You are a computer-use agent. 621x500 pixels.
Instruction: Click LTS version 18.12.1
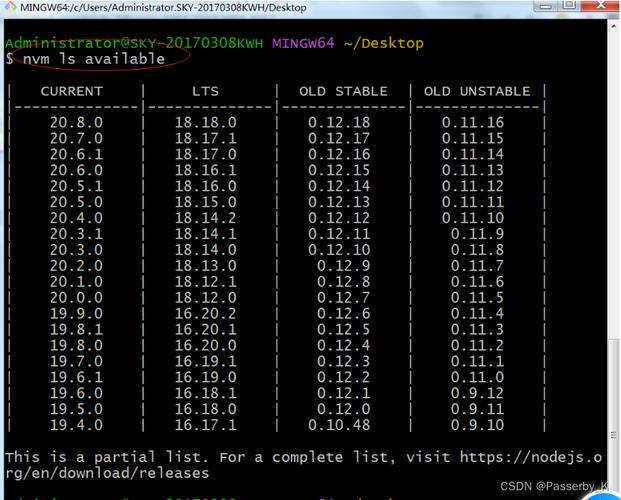206,282
